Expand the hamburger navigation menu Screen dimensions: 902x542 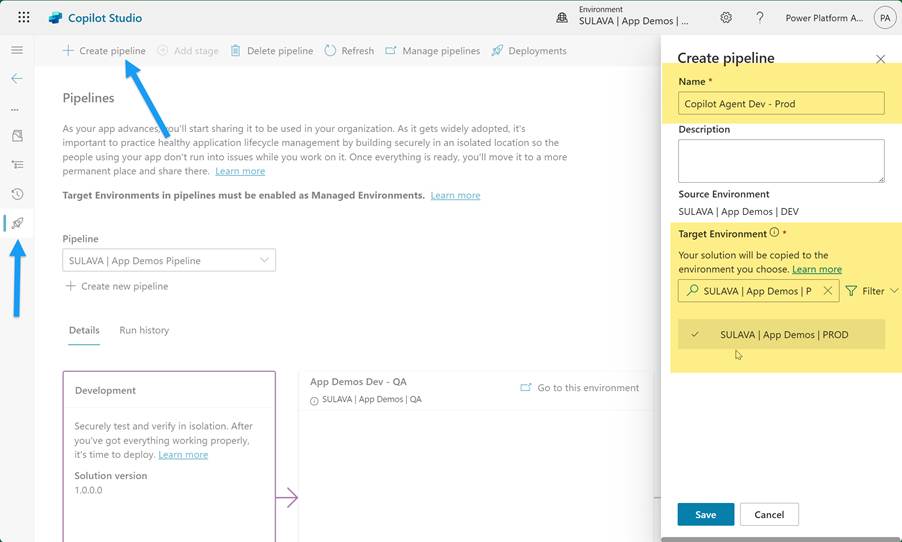[x=17, y=50]
